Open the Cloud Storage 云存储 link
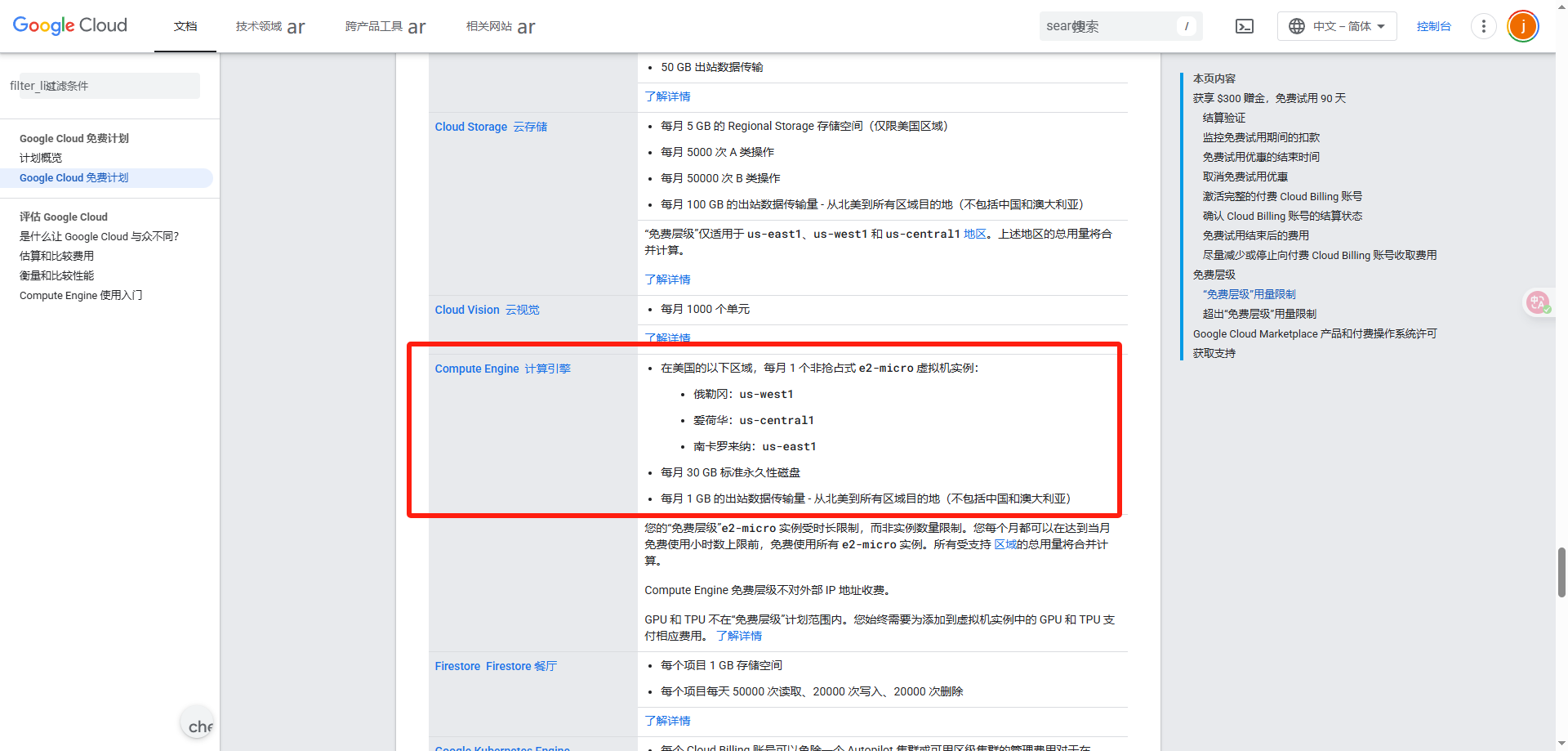 click(x=491, y=127)
